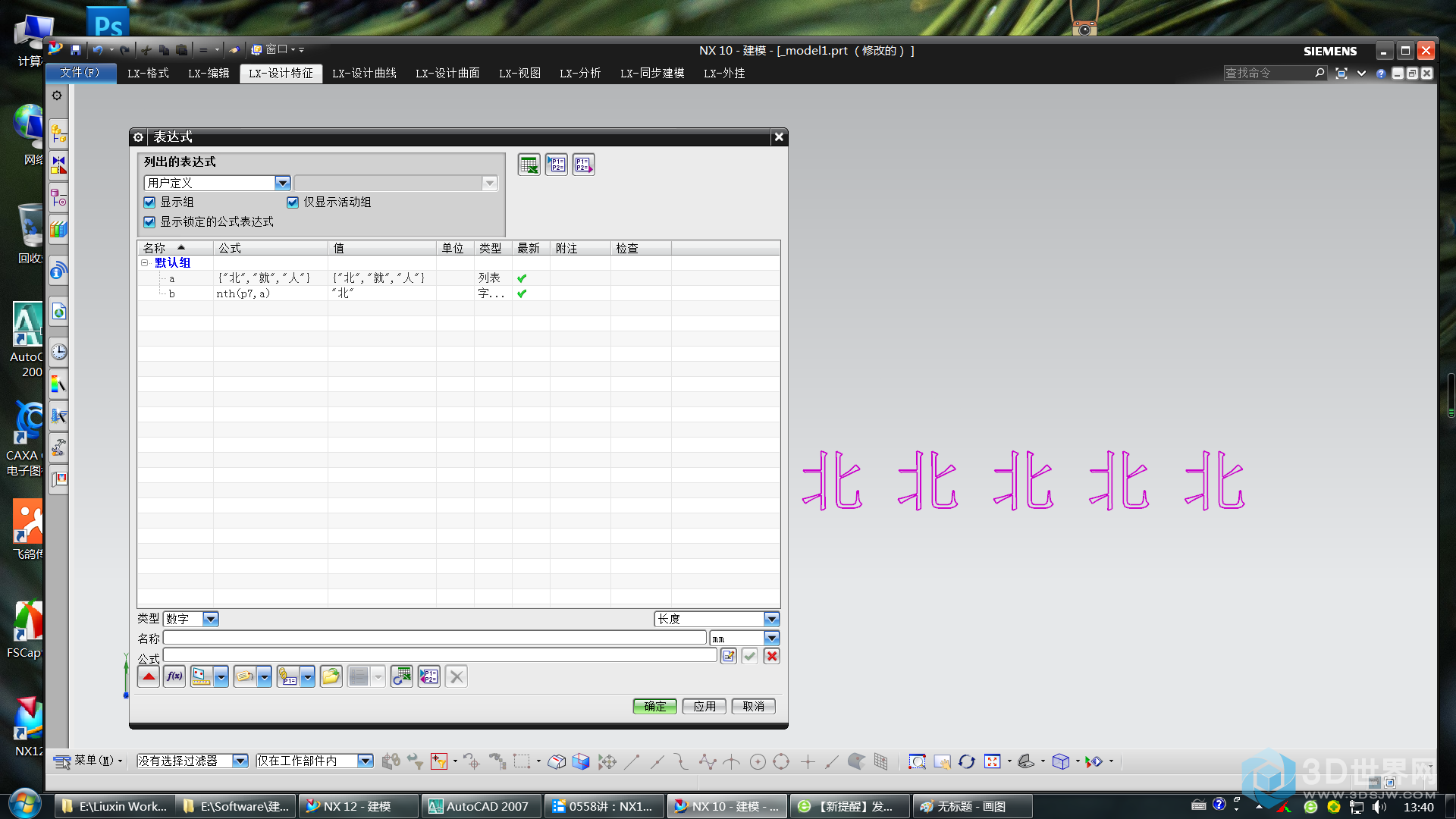The height and width of the screenshot is (819, 1456).
Task: Click the fit view icon in bottom toolbar
Action: point(992,761)
